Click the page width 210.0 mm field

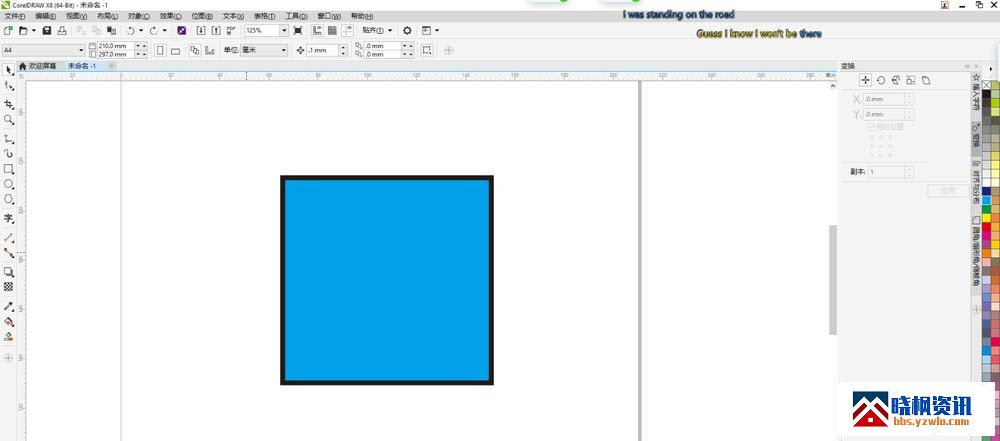click(115, 46)
